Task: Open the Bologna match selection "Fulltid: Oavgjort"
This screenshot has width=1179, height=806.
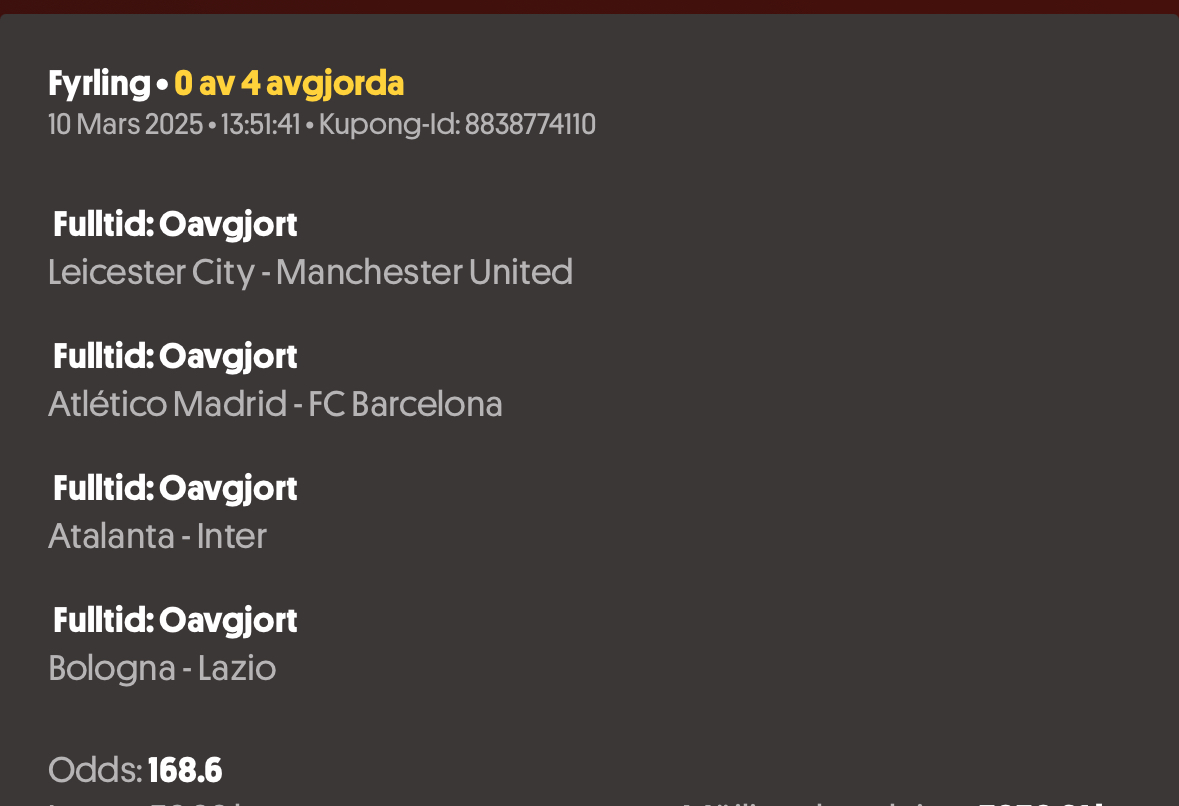Action: (x=175, y=620)
